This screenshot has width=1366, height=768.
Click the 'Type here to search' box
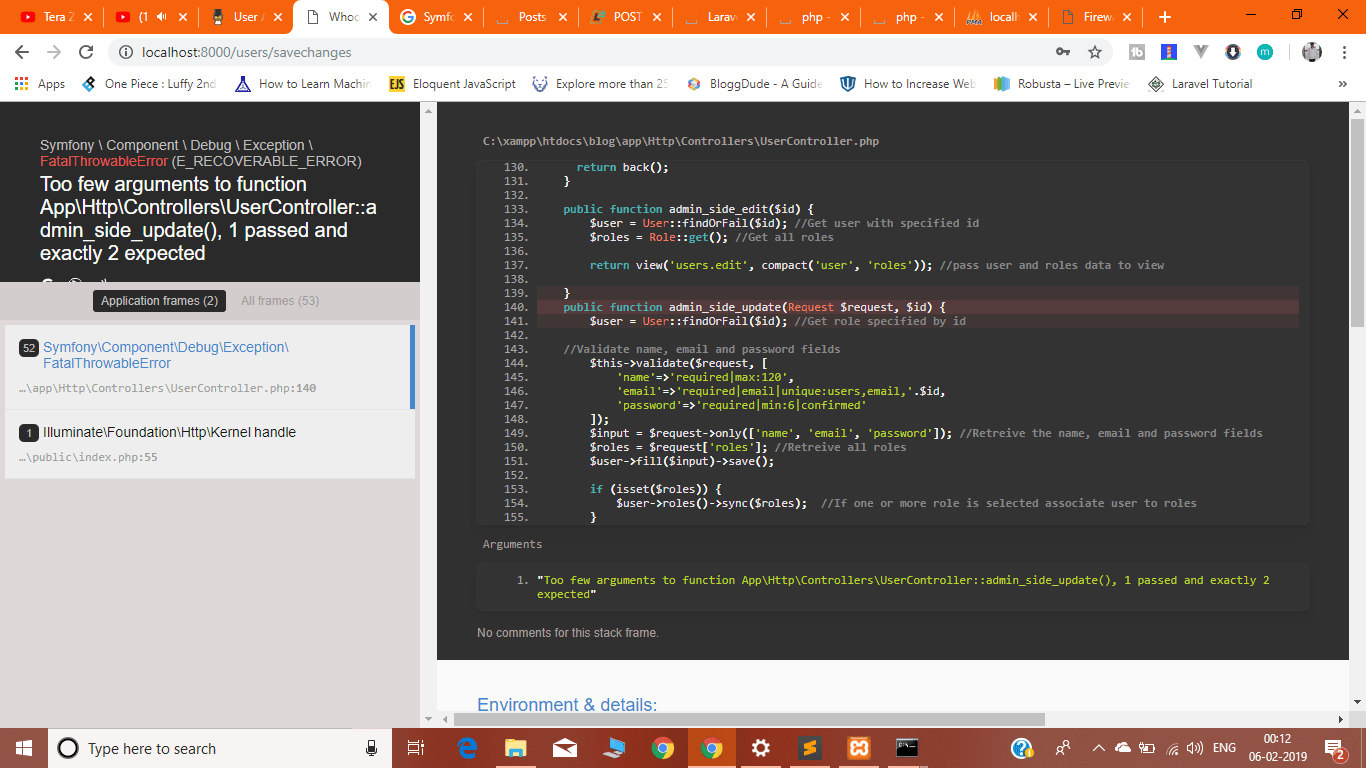pyautogui.click(x=200, y=747)
